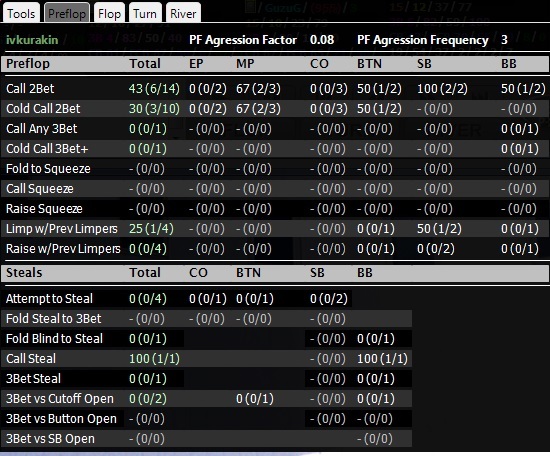
Task: Select the Attempt to Steal row
Action: point(176,299)
